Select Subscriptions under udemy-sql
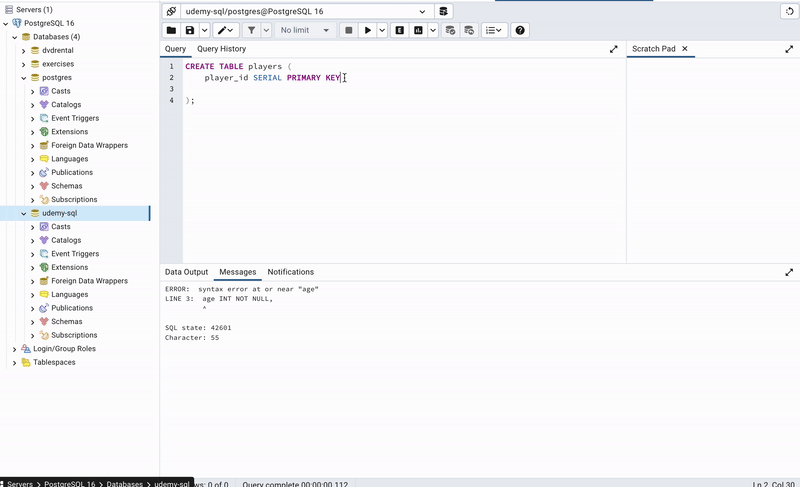This screenshot has width=800, height=487. [74, 335]
